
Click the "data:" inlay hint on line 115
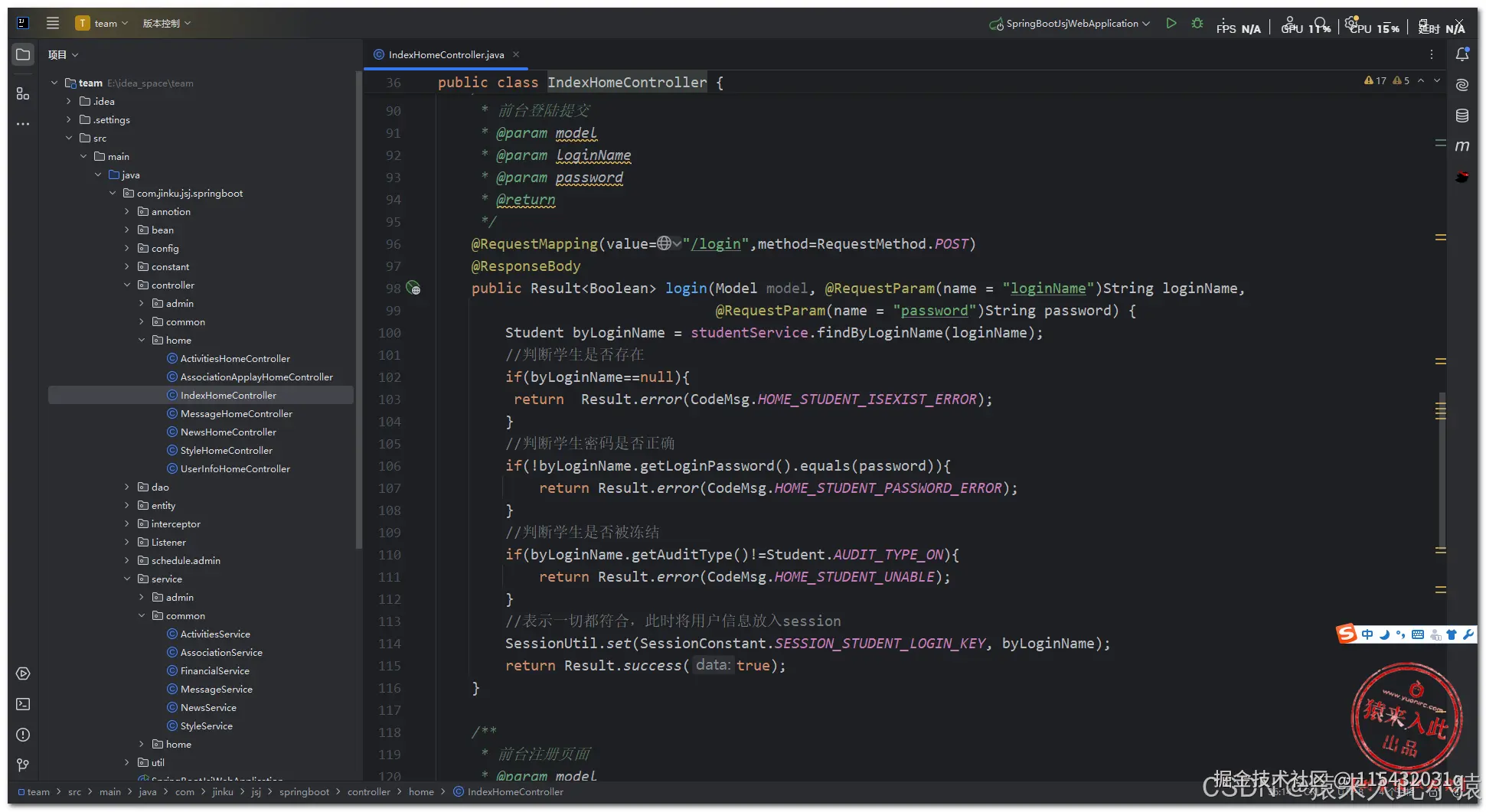713,665
